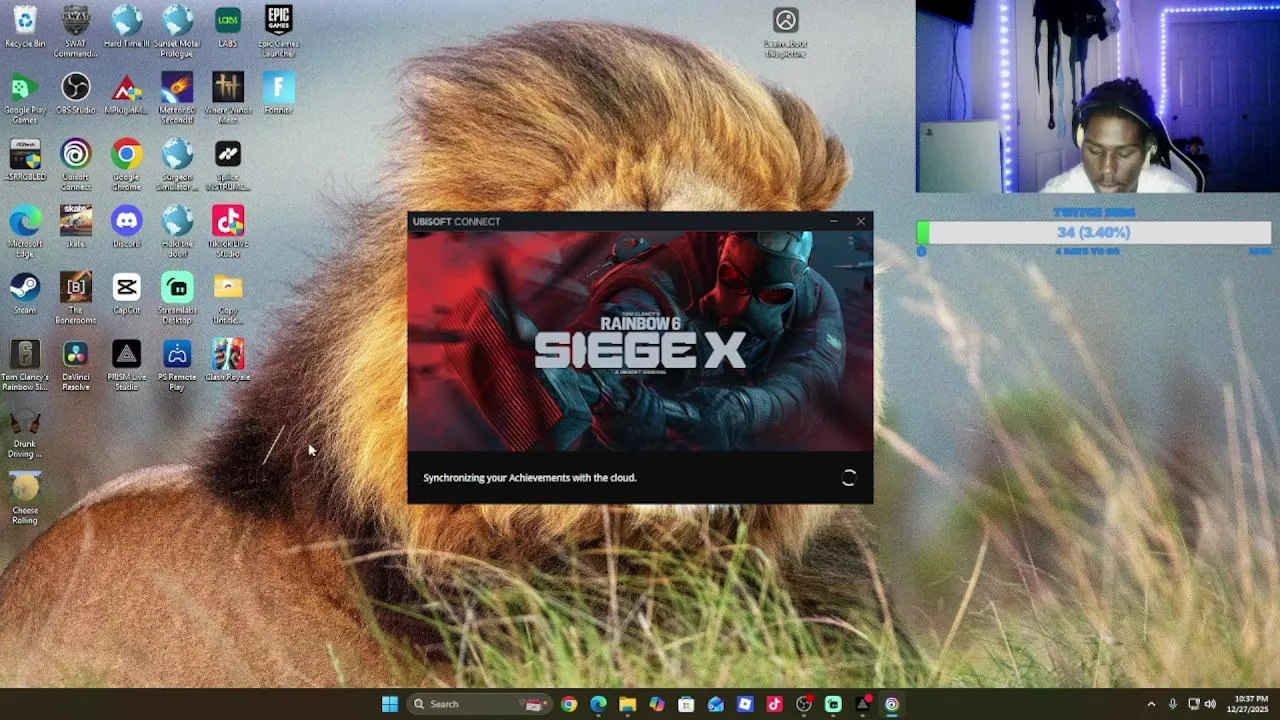Open Chrome from the taskbar
Image resolution: width=1280 pixels, height=720 pixels.
pyautogui.click(x=569, y=704)
